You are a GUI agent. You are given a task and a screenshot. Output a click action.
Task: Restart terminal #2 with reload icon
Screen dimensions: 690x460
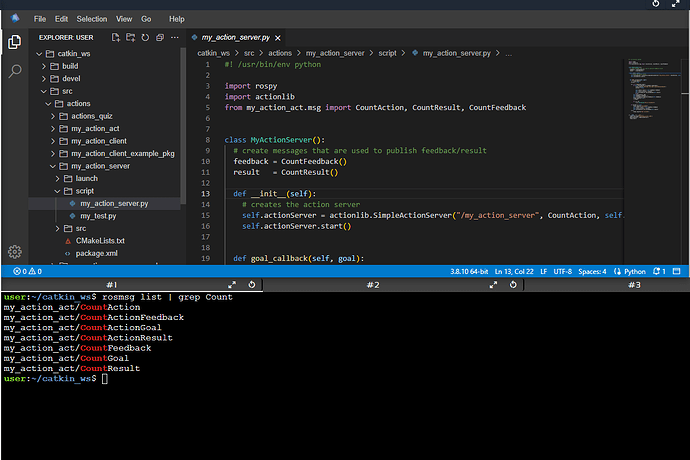click(513, 285)
